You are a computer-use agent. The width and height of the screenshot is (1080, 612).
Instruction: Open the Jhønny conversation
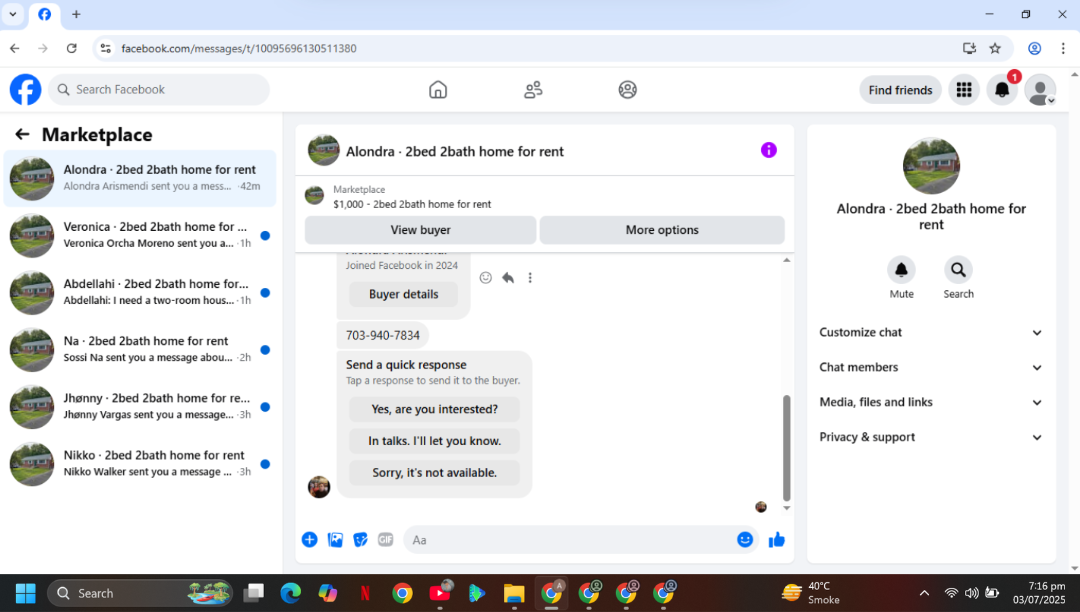(x=140, y=407)
